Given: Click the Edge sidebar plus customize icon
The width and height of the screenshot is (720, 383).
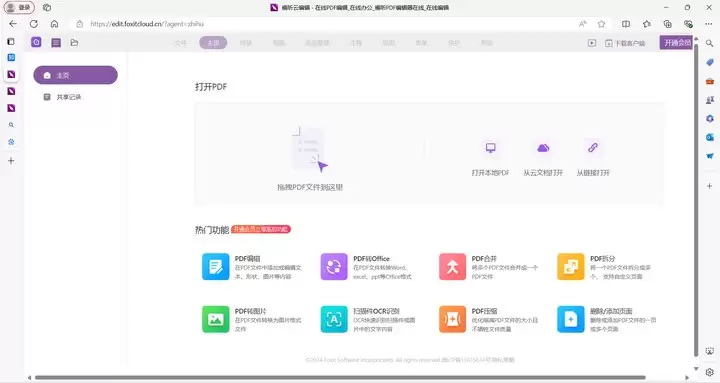Looking at the screenshot, I should (709, 186).
